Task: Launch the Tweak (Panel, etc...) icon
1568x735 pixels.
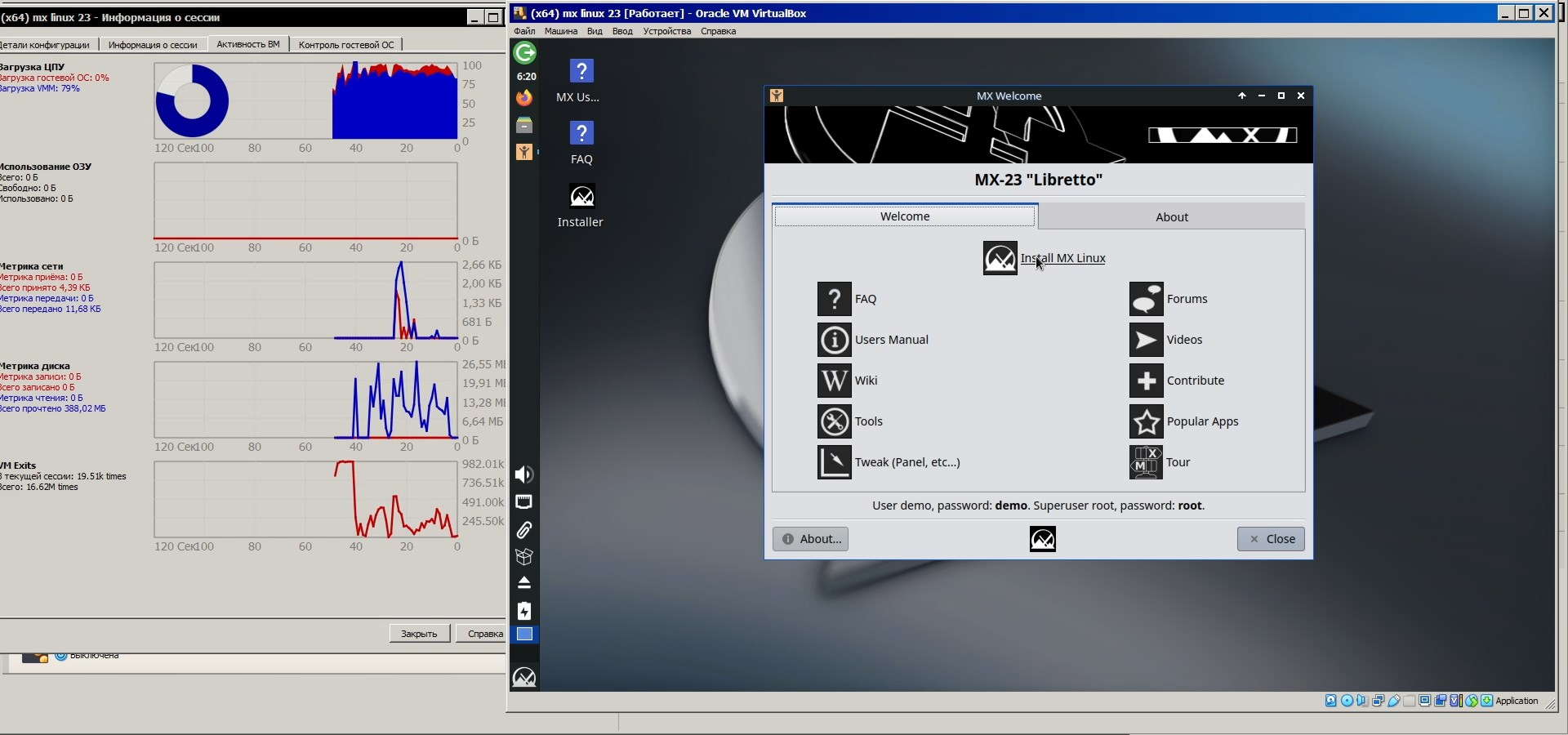Action: coord(834,462)
